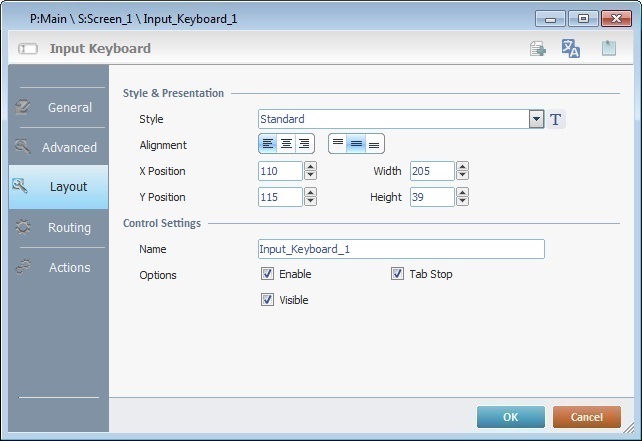The image size is (642, 441).
Task: Click the OK button
Action: pos(510,417)
